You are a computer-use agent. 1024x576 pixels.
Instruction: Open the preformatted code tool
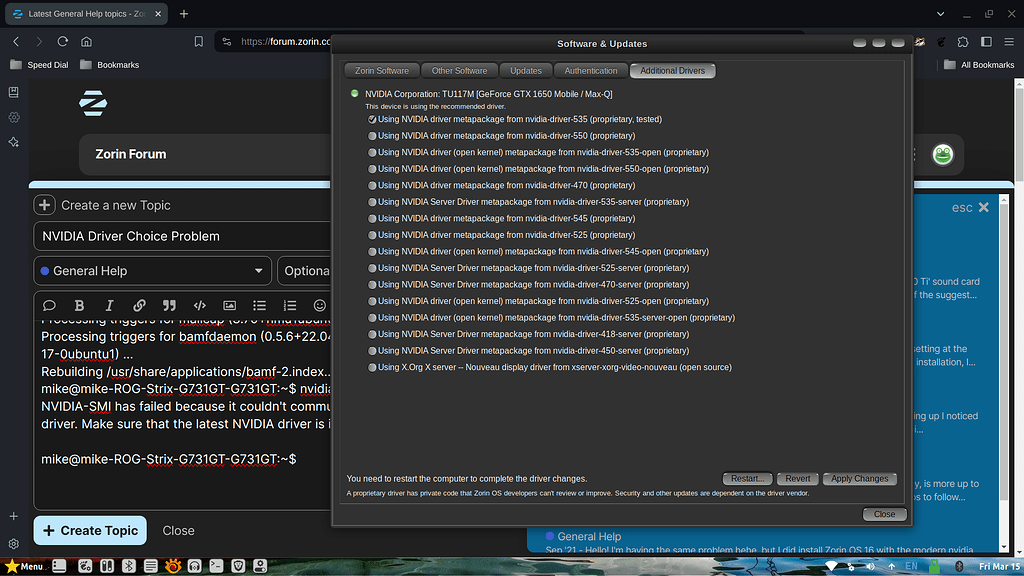199,305
